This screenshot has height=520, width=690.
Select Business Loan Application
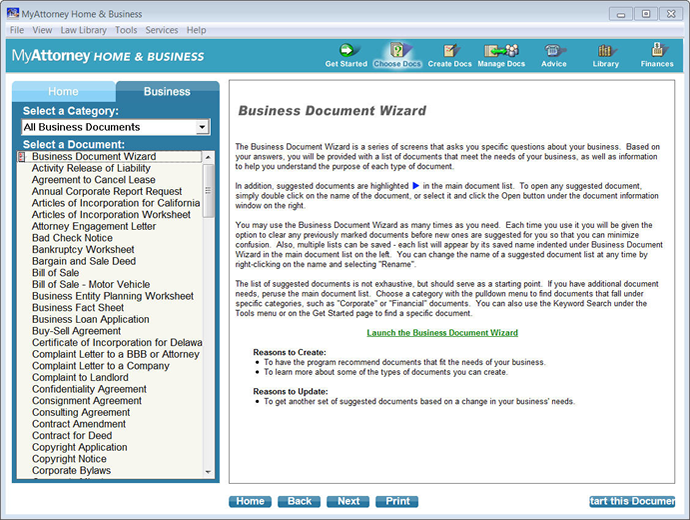click(x=90, y=319)
